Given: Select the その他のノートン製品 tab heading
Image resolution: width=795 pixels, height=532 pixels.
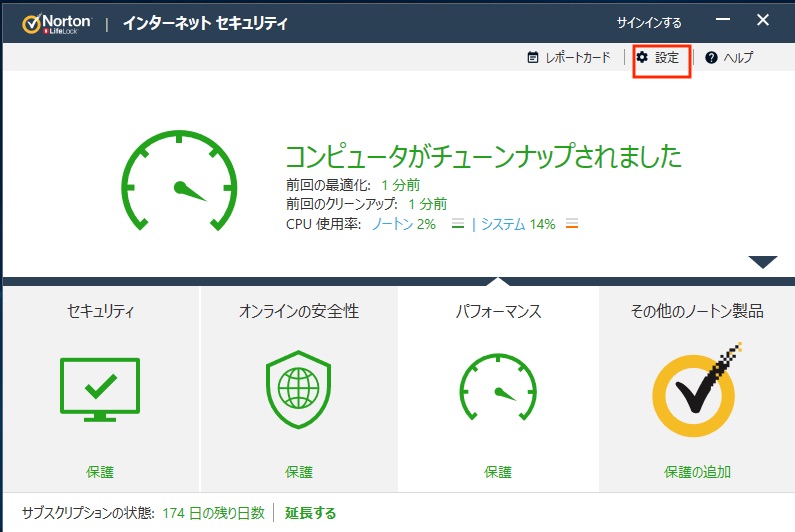Looking at the screenshot, I should click(697, 311).
